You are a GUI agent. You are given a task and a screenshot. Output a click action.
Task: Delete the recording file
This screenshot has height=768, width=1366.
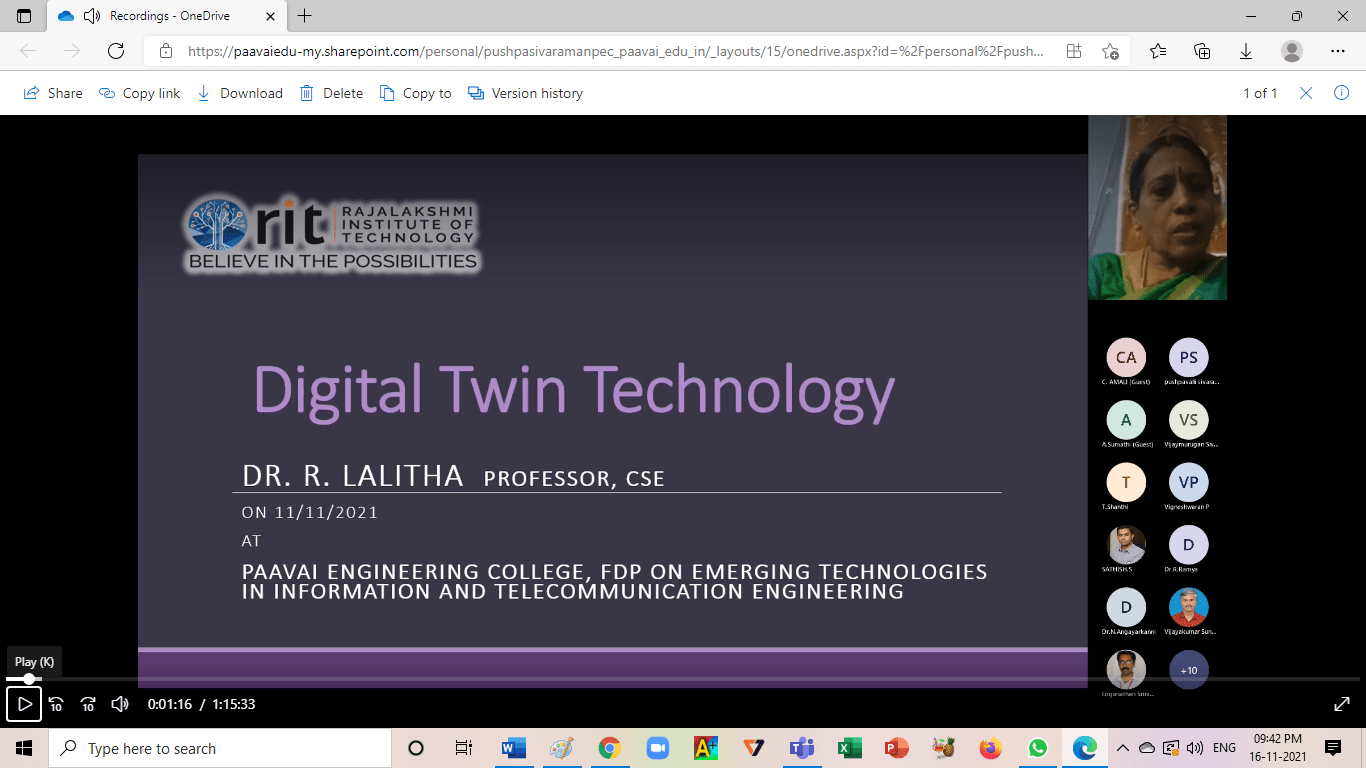332,93
